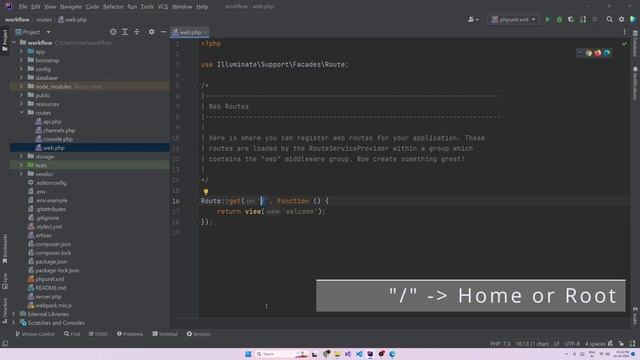Open the Navigate menu
Image resolution: width=640 pixels, height=360 pixels.
(71, 7)
